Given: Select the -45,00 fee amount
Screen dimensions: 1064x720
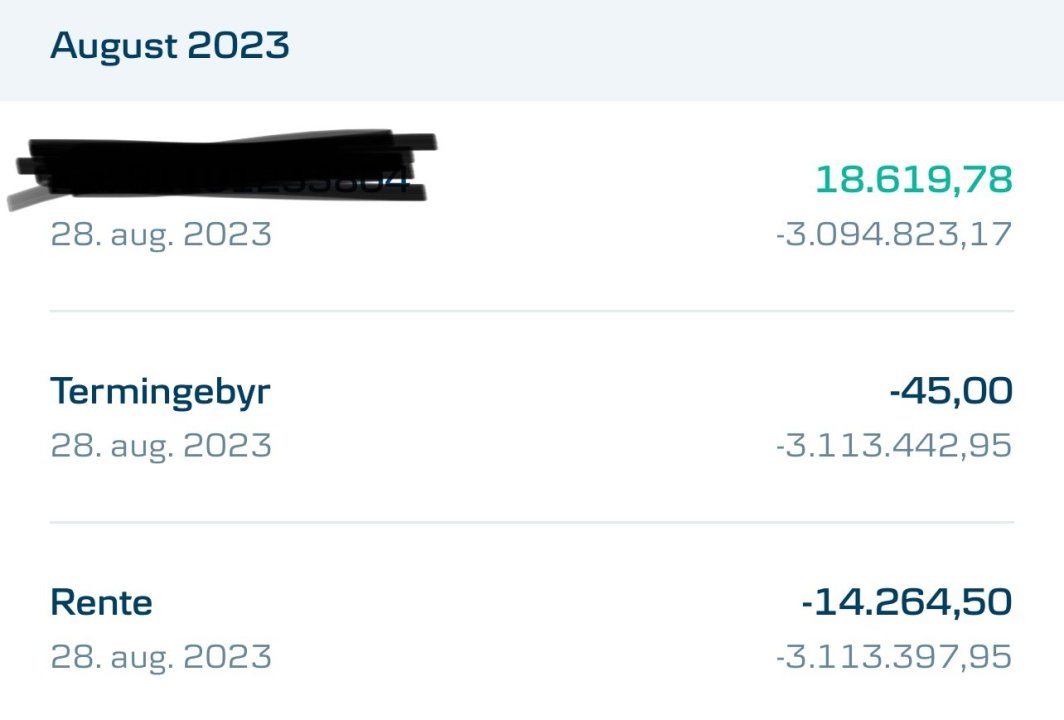Looking at the screenshot, I should tap(950, 392).
